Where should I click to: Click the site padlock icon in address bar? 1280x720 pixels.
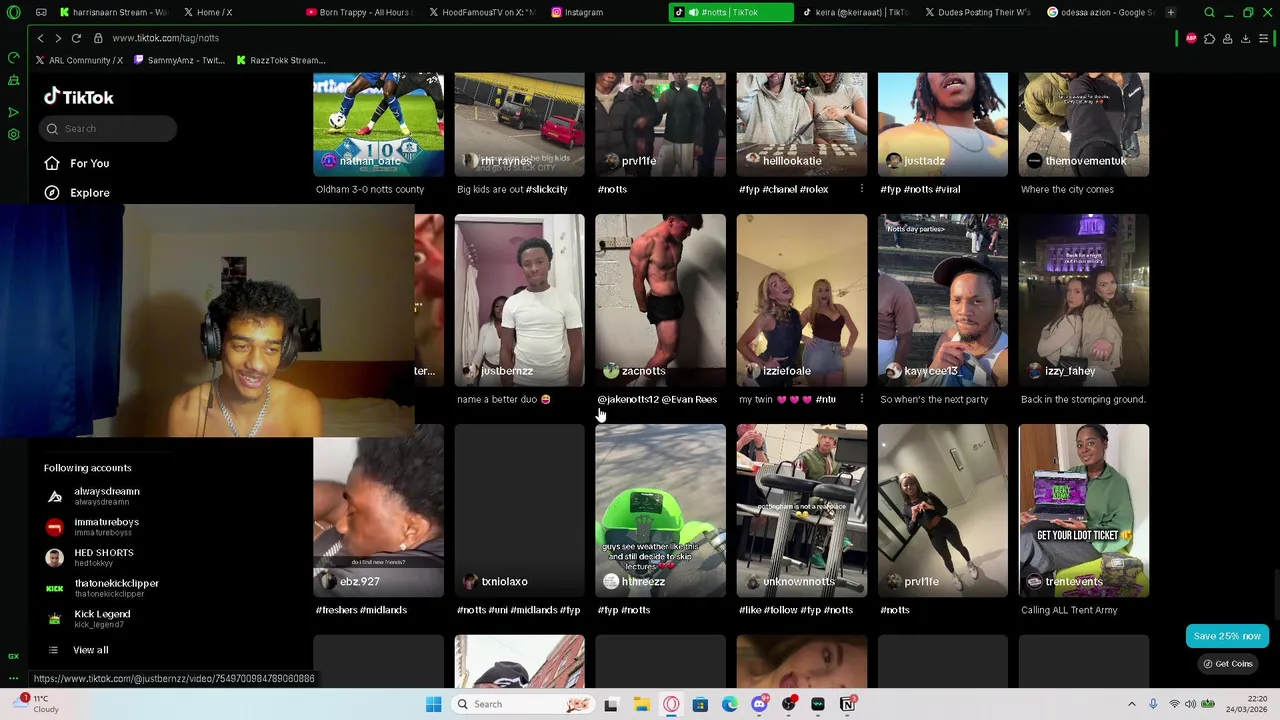[98, 38]
